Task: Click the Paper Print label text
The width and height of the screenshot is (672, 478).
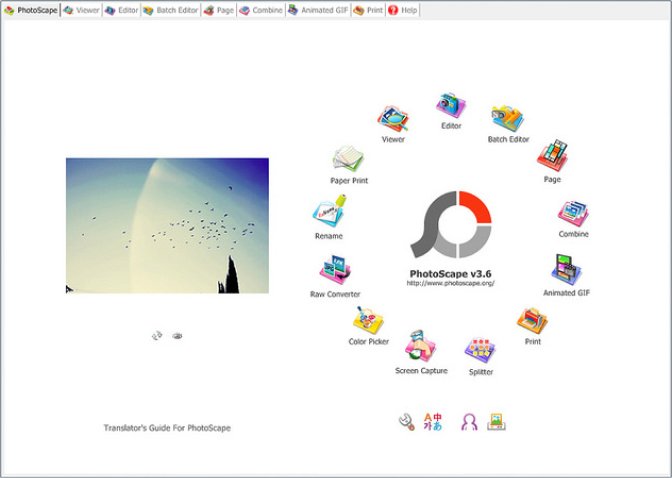Action: point(349,180)
